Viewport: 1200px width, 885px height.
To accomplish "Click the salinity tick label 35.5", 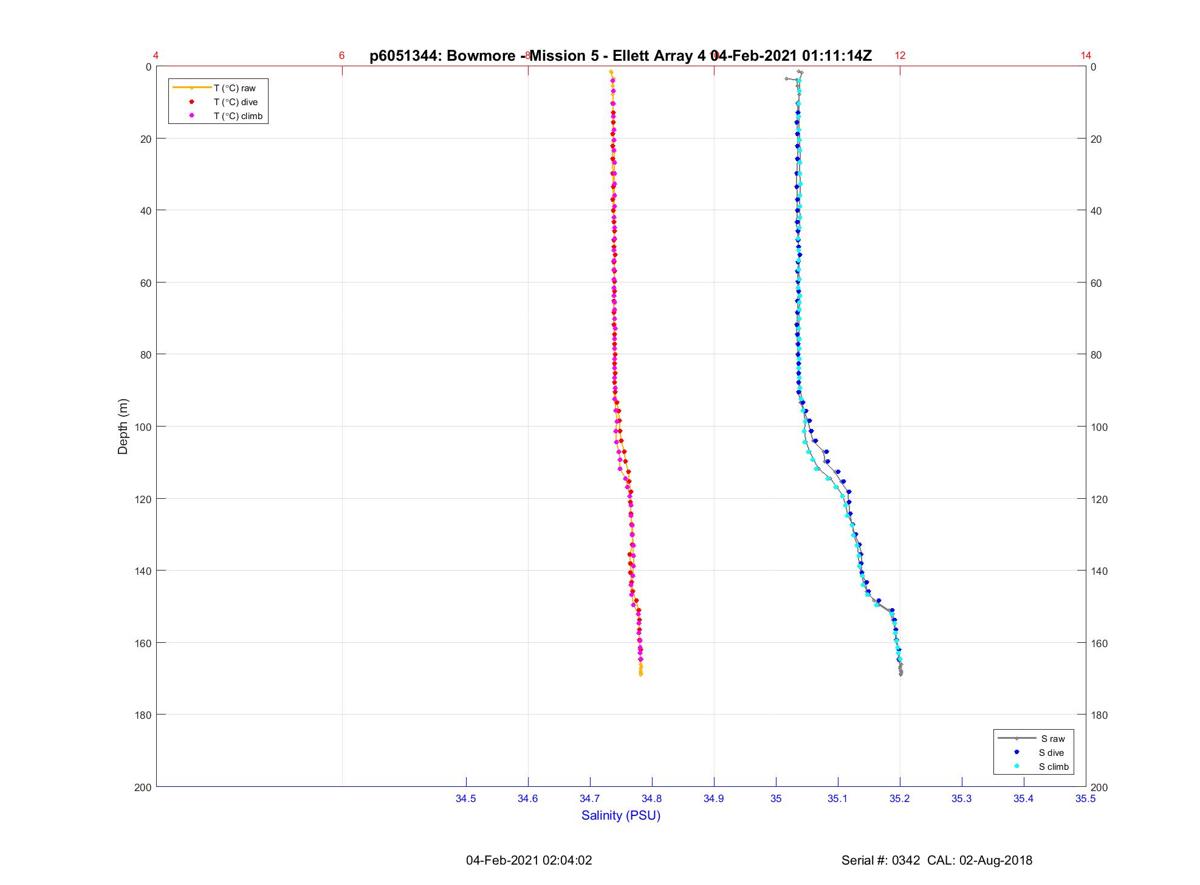I will (1086, 799).
